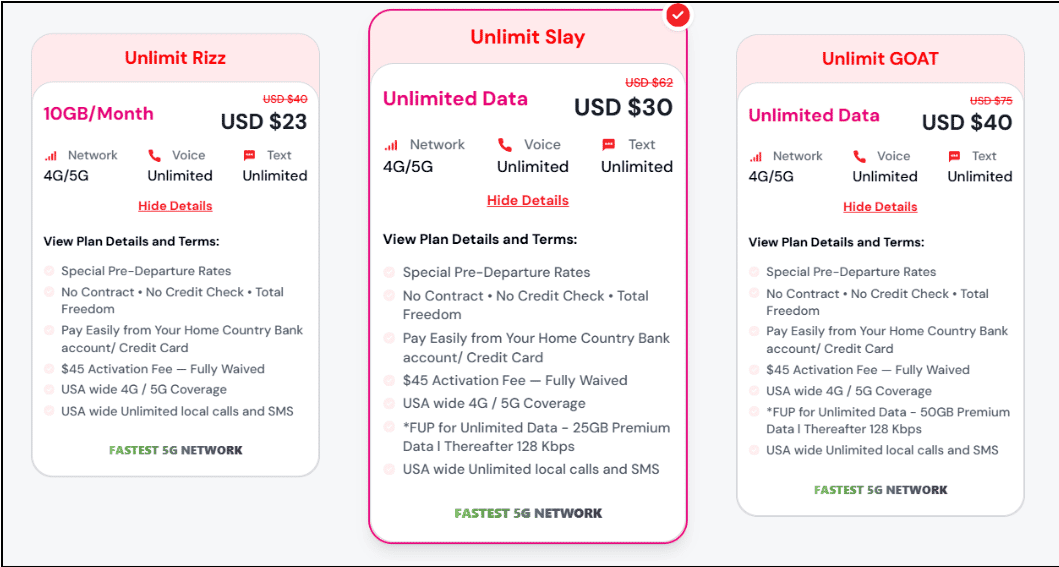
Task: Click the Voice phone icon in Unlimit Slay
Action: (x=505, y=145)
